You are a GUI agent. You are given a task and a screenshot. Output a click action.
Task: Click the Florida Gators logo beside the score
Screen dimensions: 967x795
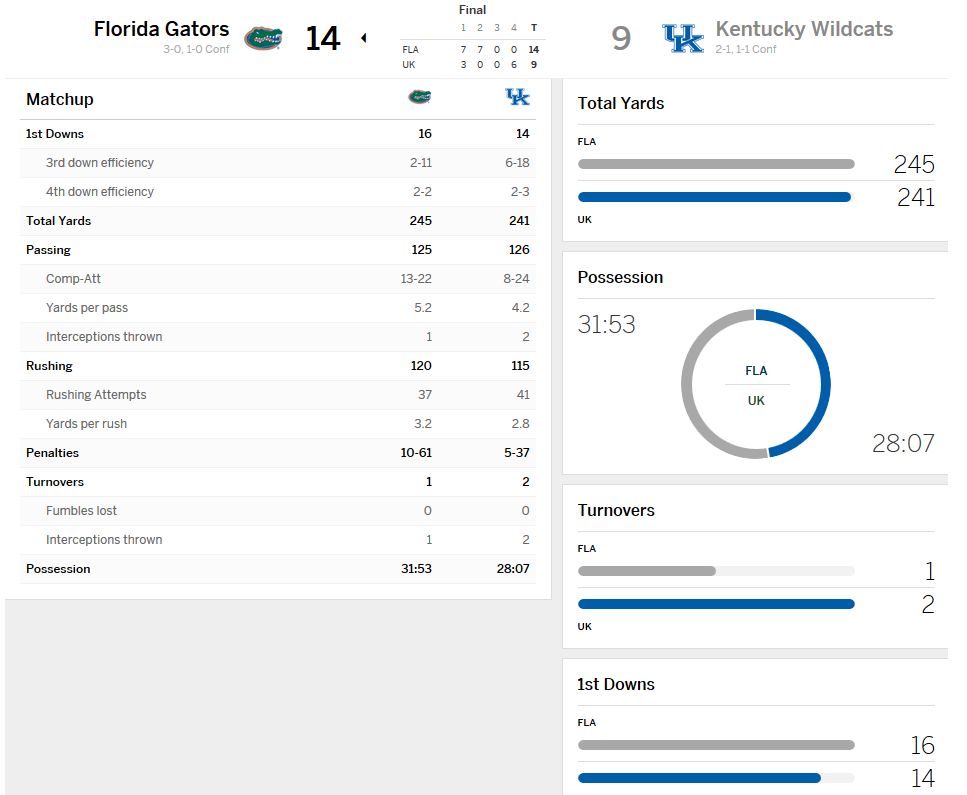(263, 39)
